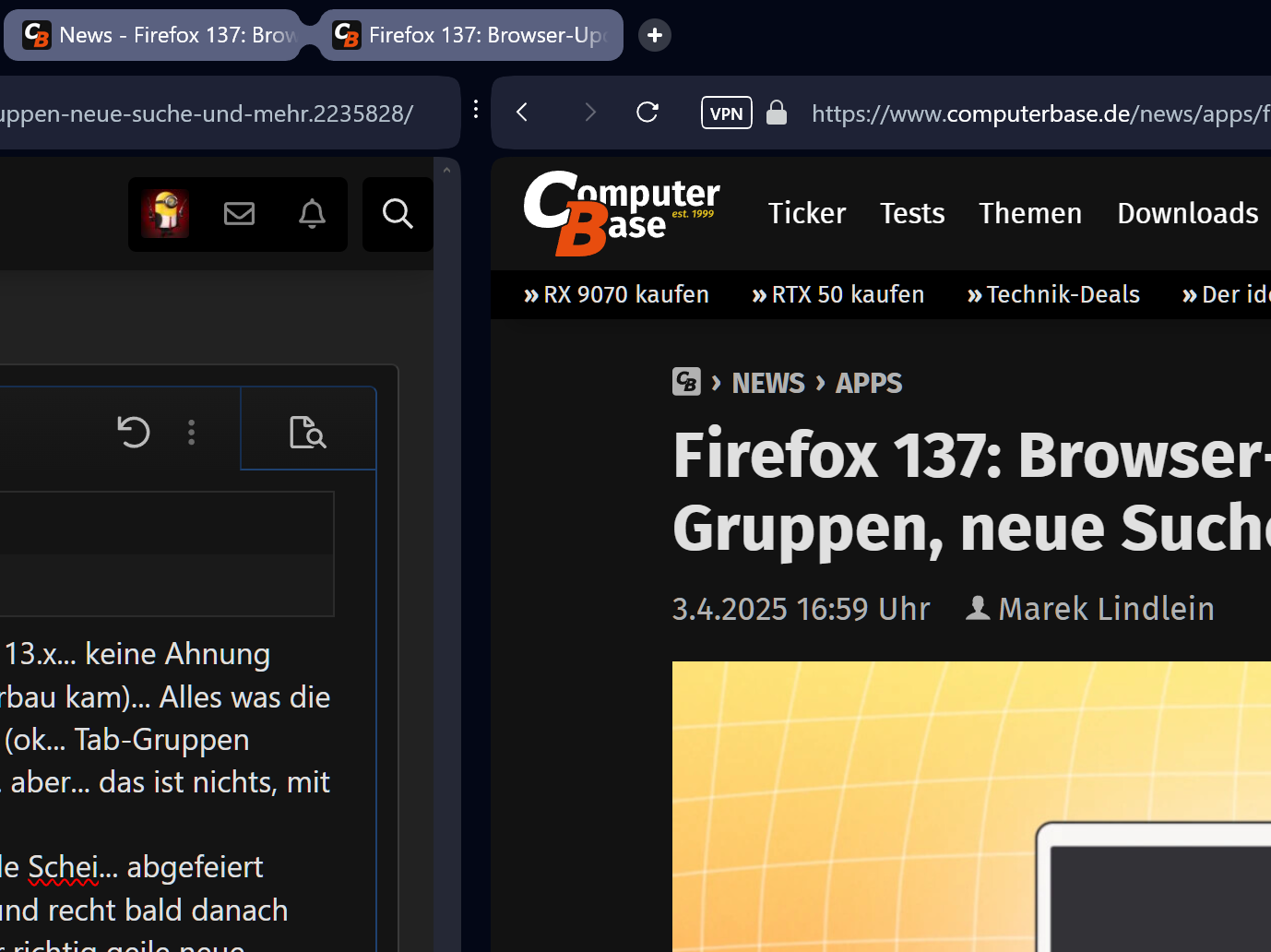Click the ComputerBase logo
The height and width of the screenshot is (952, 1271).
pos(621,213)
